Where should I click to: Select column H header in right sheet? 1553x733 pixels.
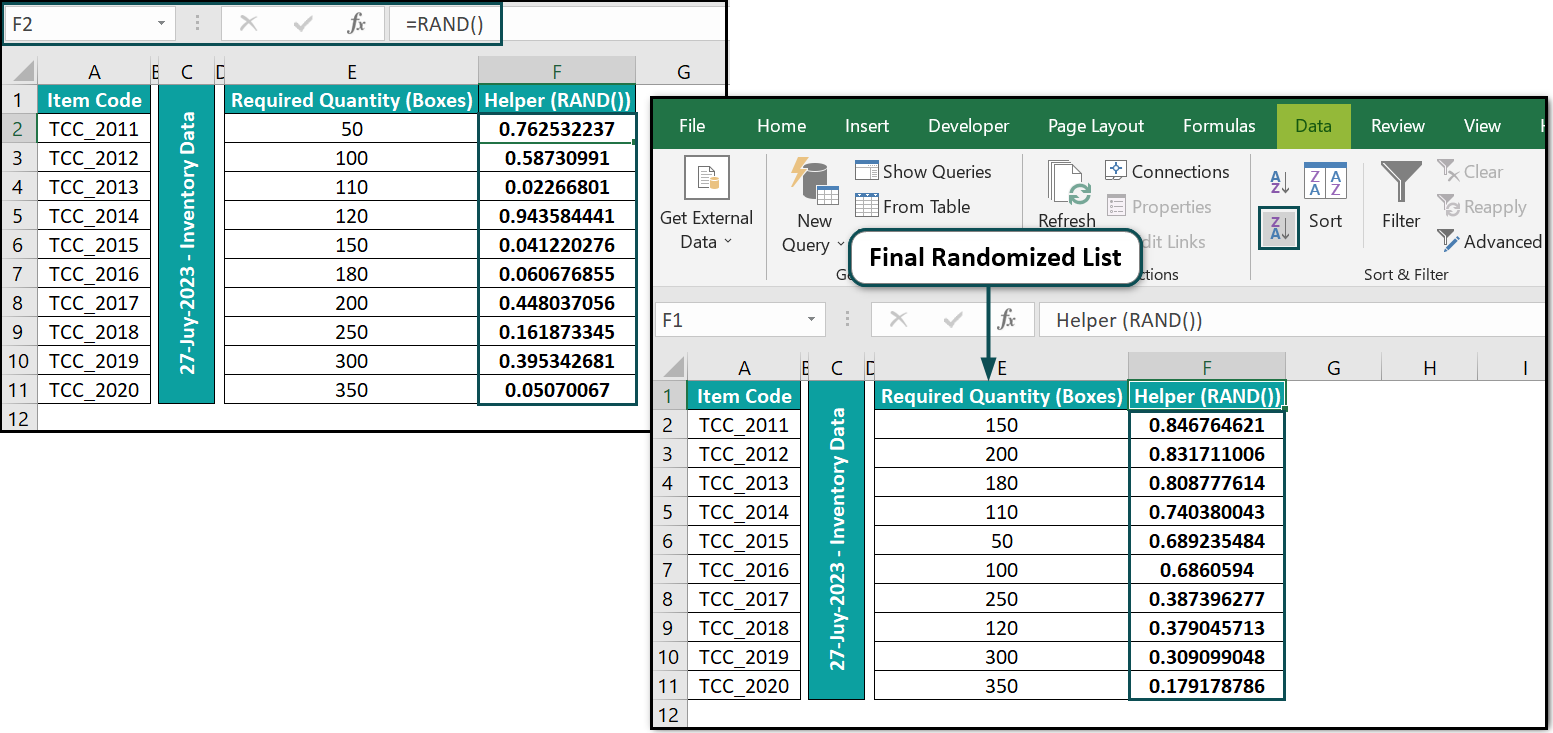1429,367
